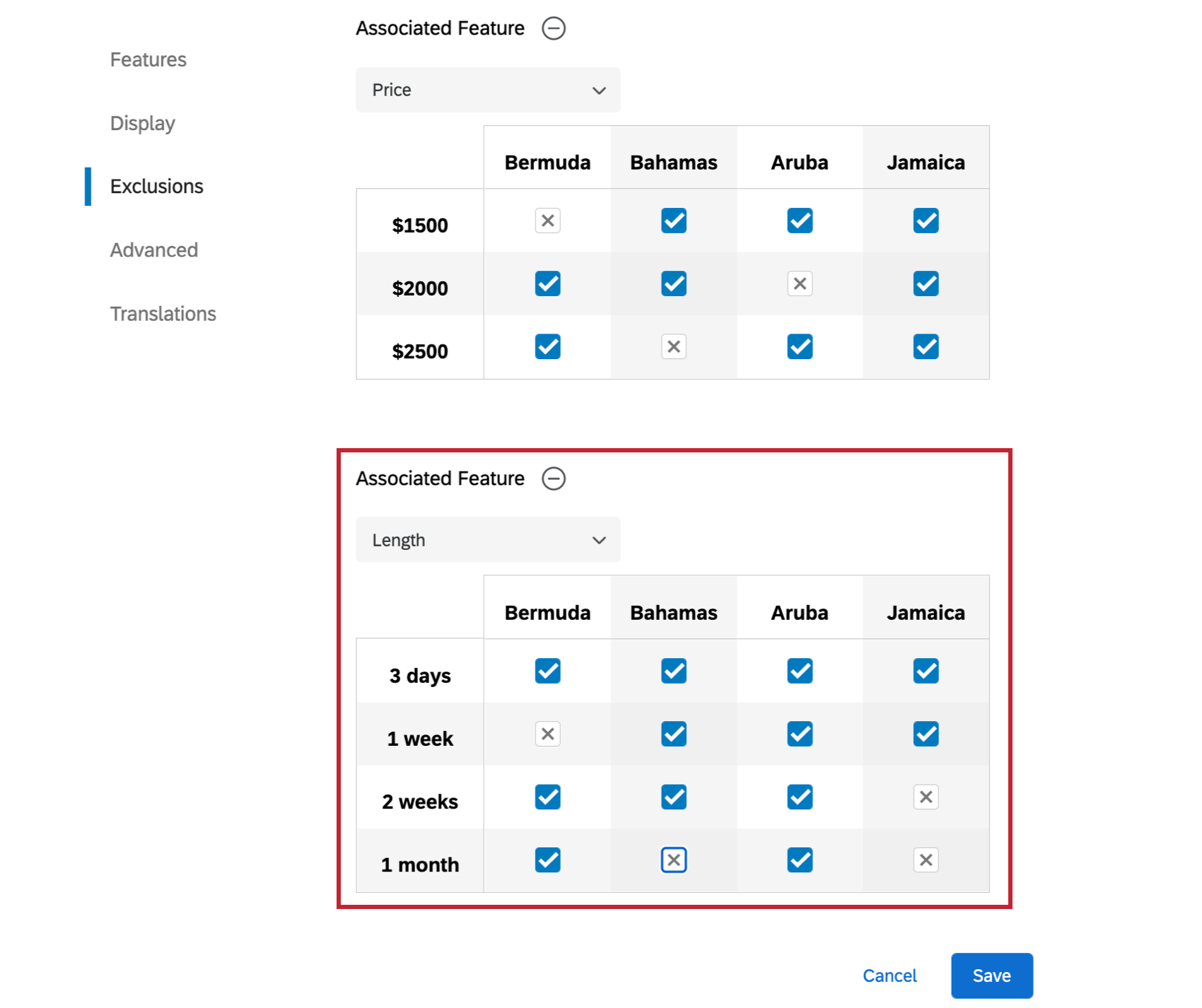The image size is (1202, 1008).
Task: Open the Translations section
Action: 163,313
